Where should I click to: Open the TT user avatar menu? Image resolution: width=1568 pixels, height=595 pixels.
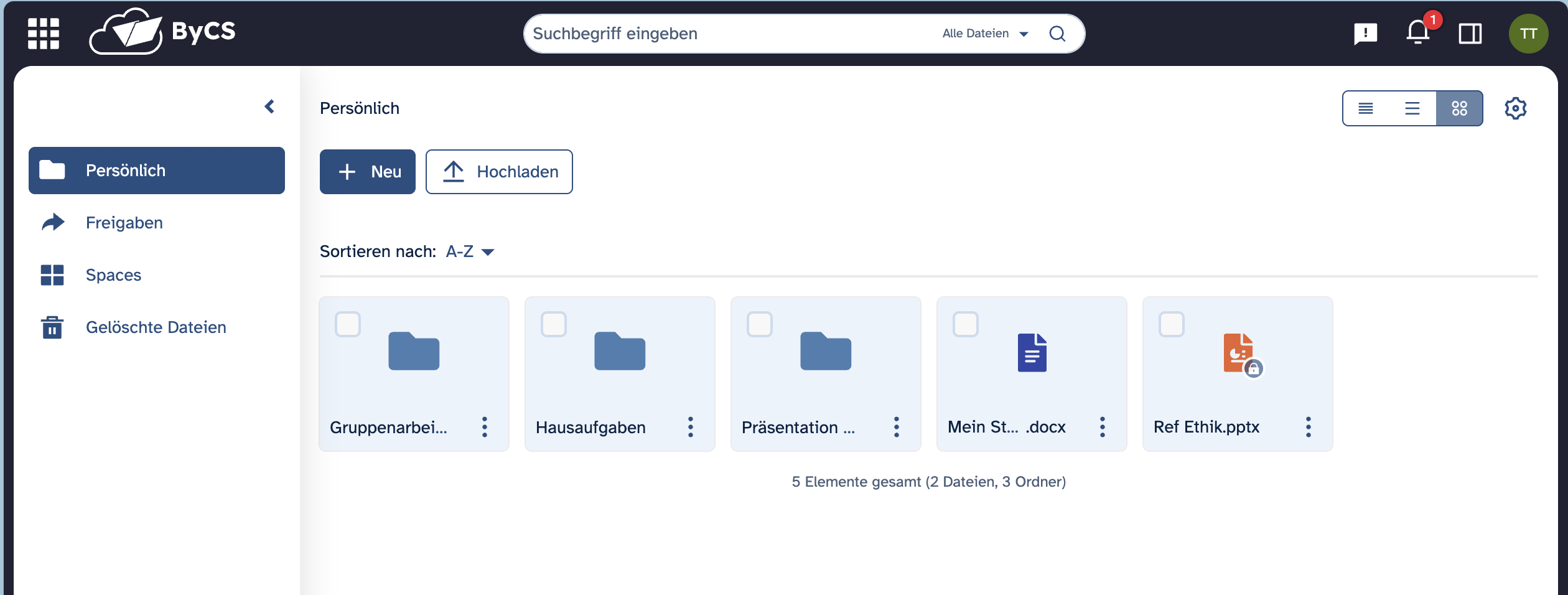pyautogui.click(x=1528, y=34)
